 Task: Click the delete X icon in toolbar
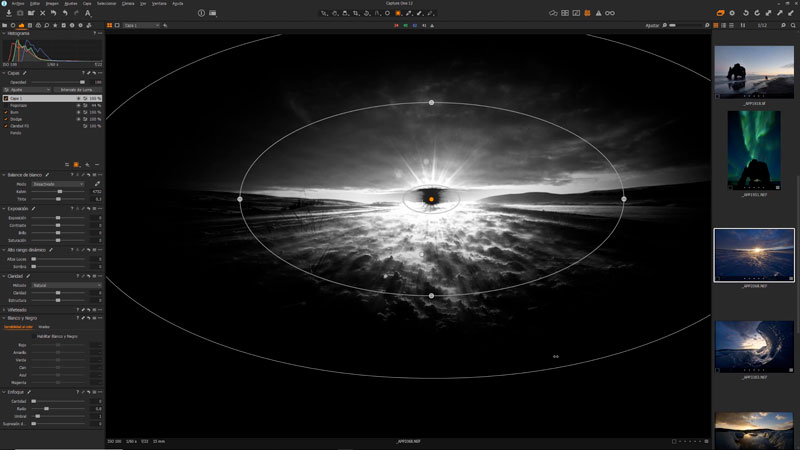pyautogui.click(x=43, y=13)
